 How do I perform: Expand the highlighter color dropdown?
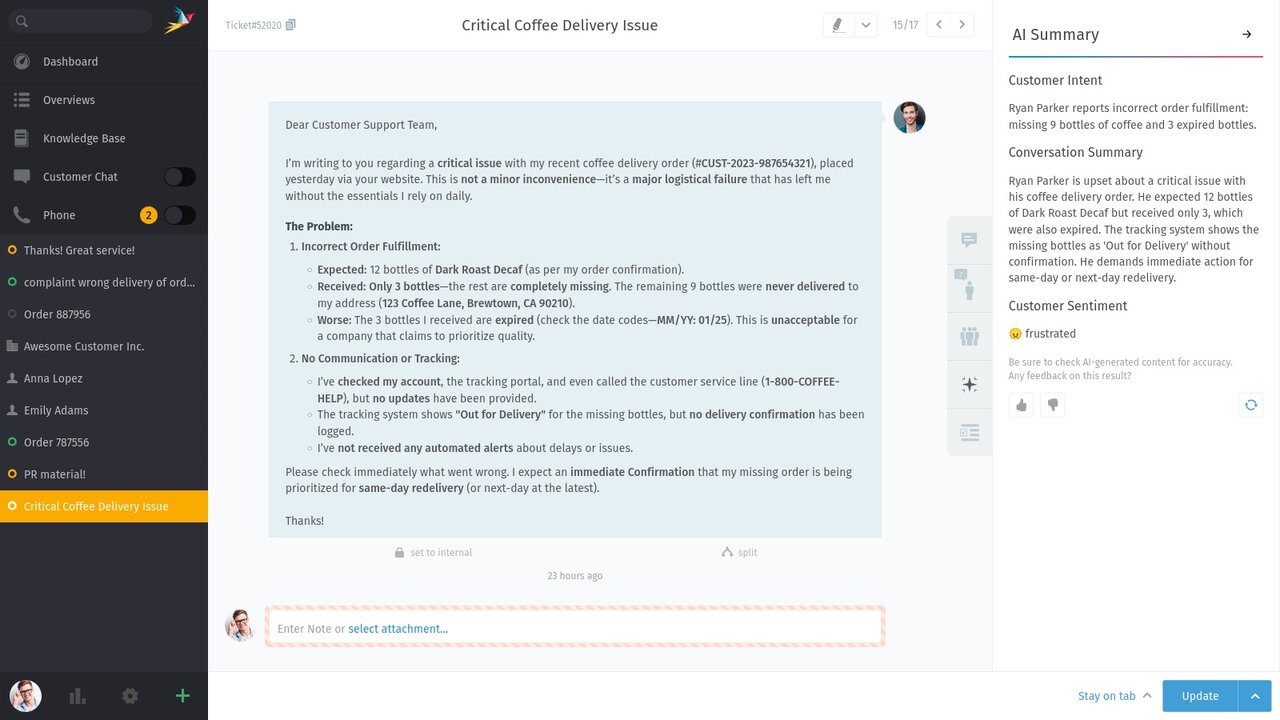coord(866,25)
